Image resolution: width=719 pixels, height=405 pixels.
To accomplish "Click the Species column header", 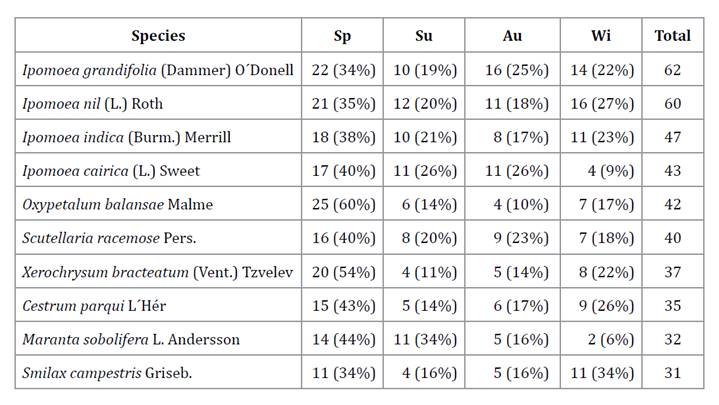I will [158, 36].
